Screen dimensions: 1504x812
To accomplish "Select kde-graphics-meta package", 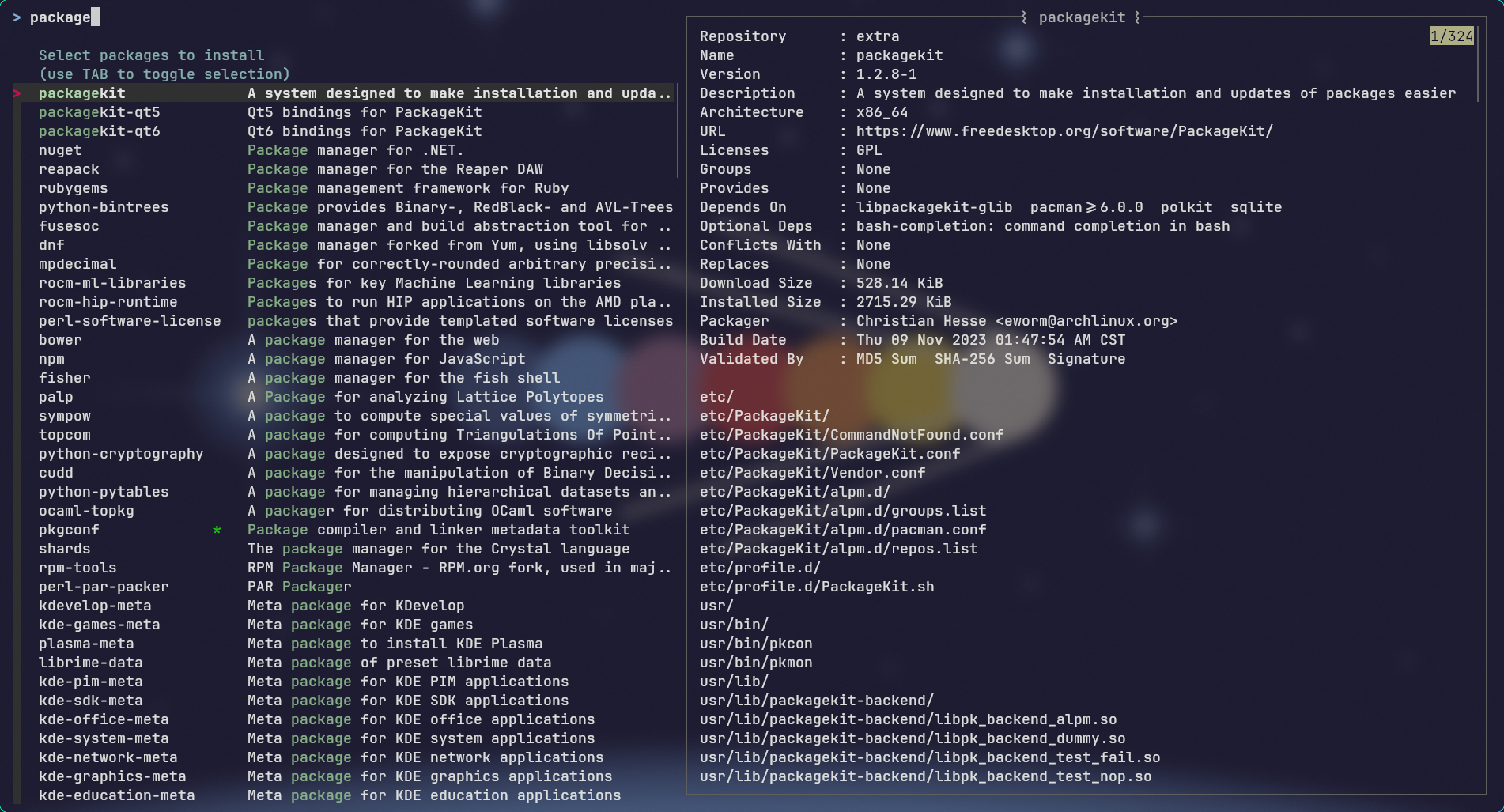I will click(x=343, y=776).
